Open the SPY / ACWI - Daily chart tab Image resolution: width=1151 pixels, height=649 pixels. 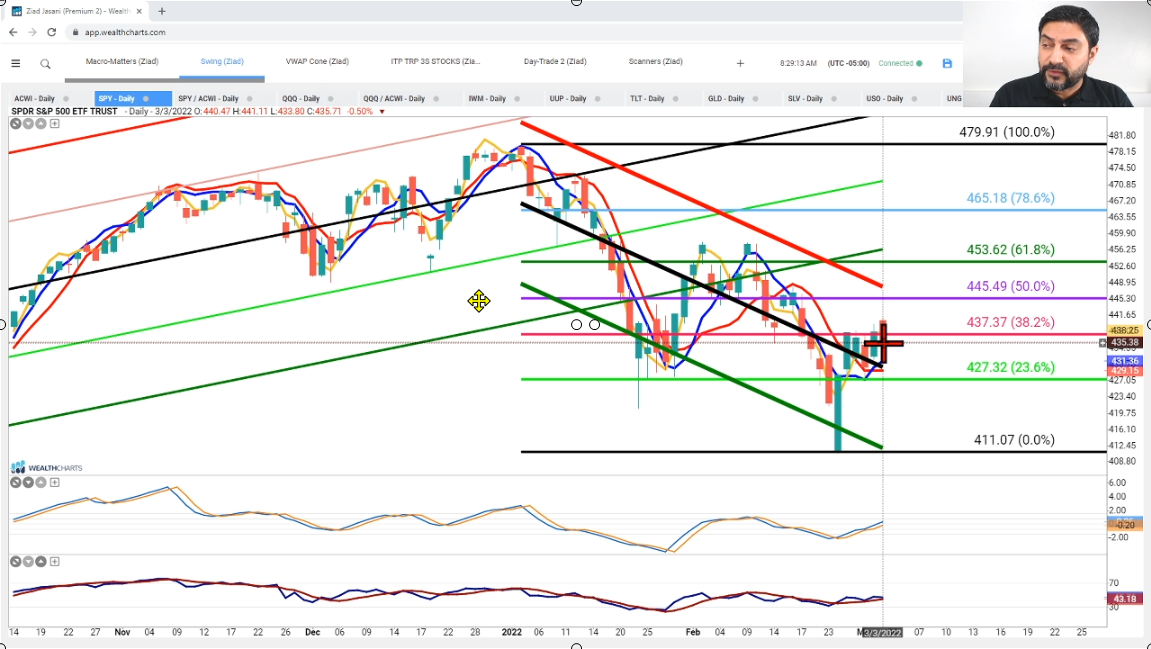point(208,98)
